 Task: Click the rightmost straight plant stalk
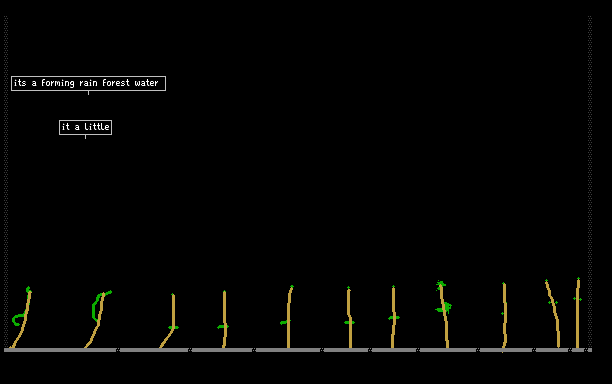click(x=578, y=313)
